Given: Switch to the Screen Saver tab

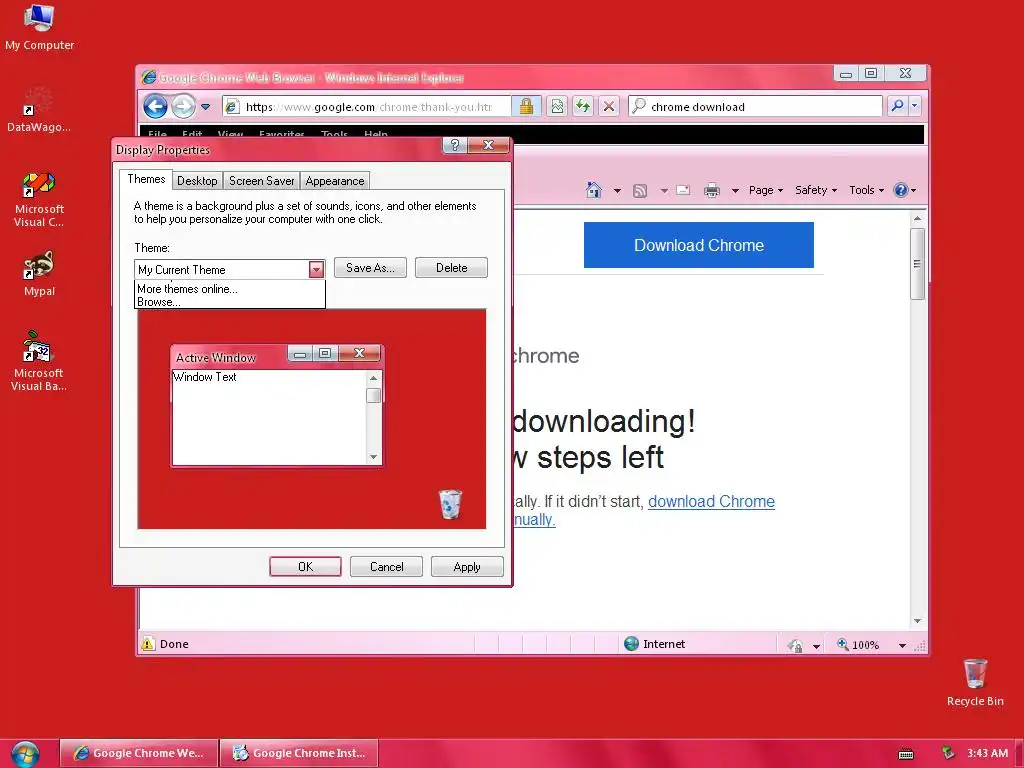Looking at the screenshot, I should point(261,181).
